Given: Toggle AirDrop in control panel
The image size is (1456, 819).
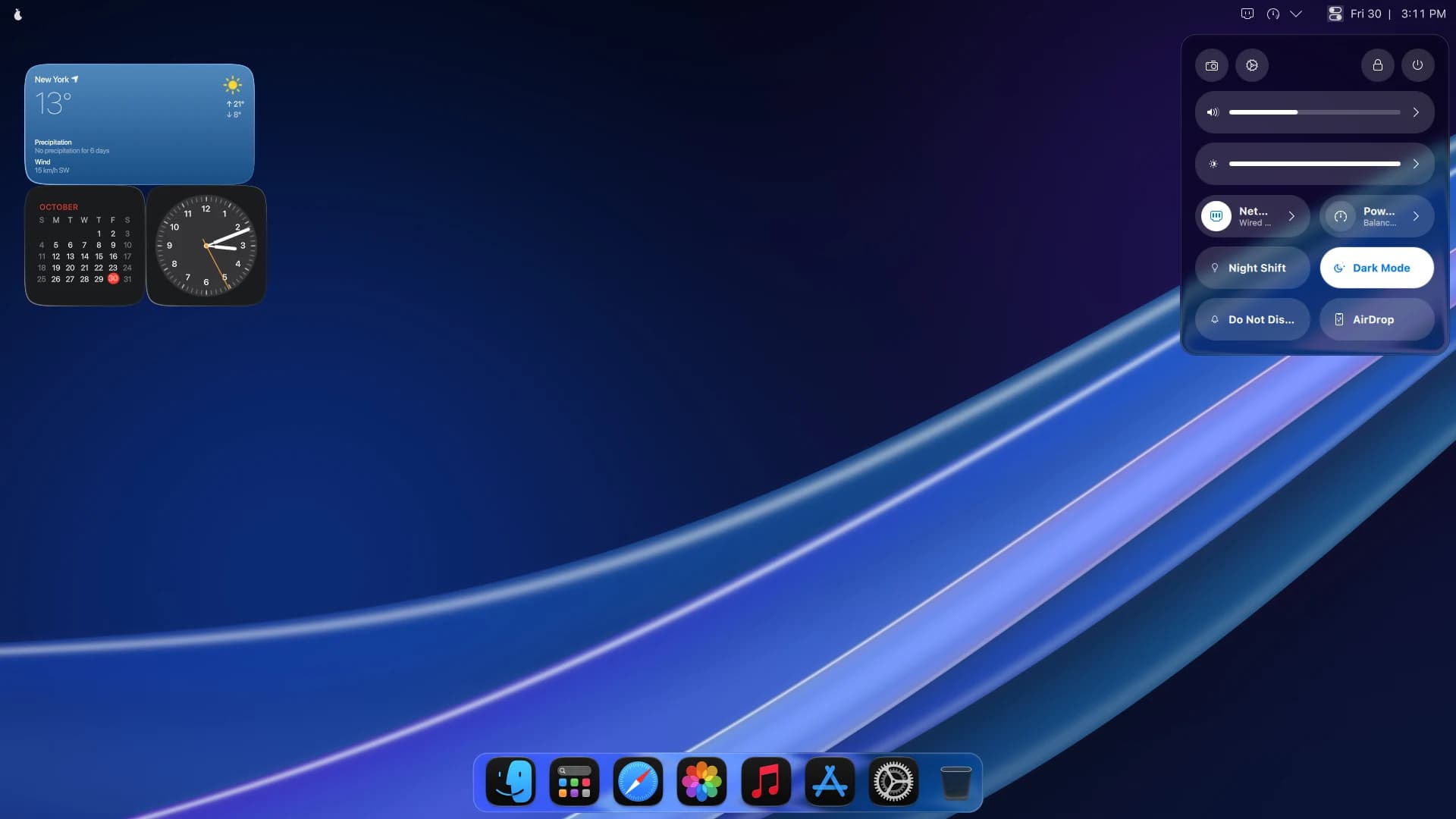Looking at the screenshot, I should (1377, 319).
